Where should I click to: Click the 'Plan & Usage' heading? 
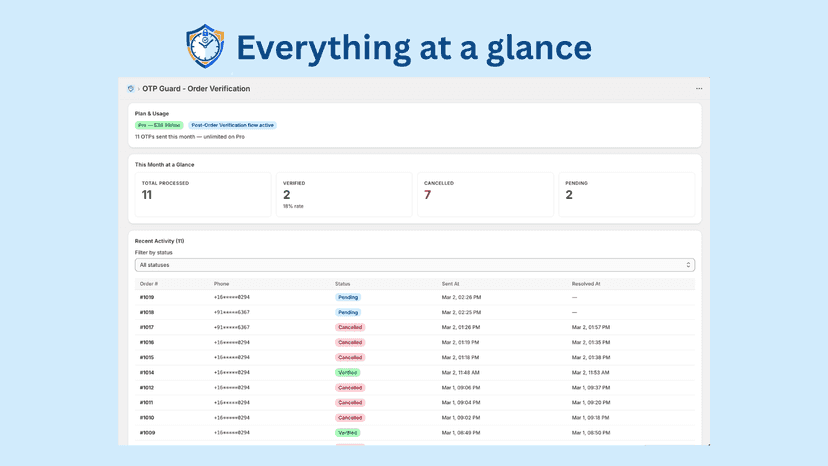152,114
